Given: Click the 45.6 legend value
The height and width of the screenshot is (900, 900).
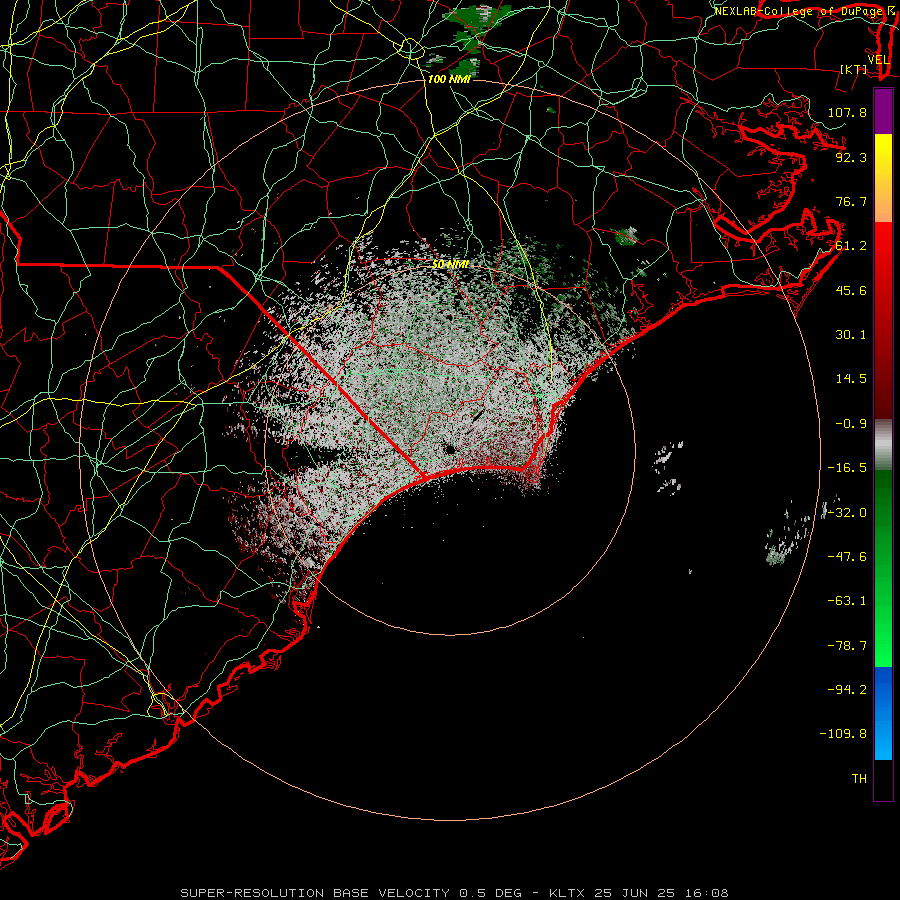Looking at the screenshot, I should pos(851,290).
